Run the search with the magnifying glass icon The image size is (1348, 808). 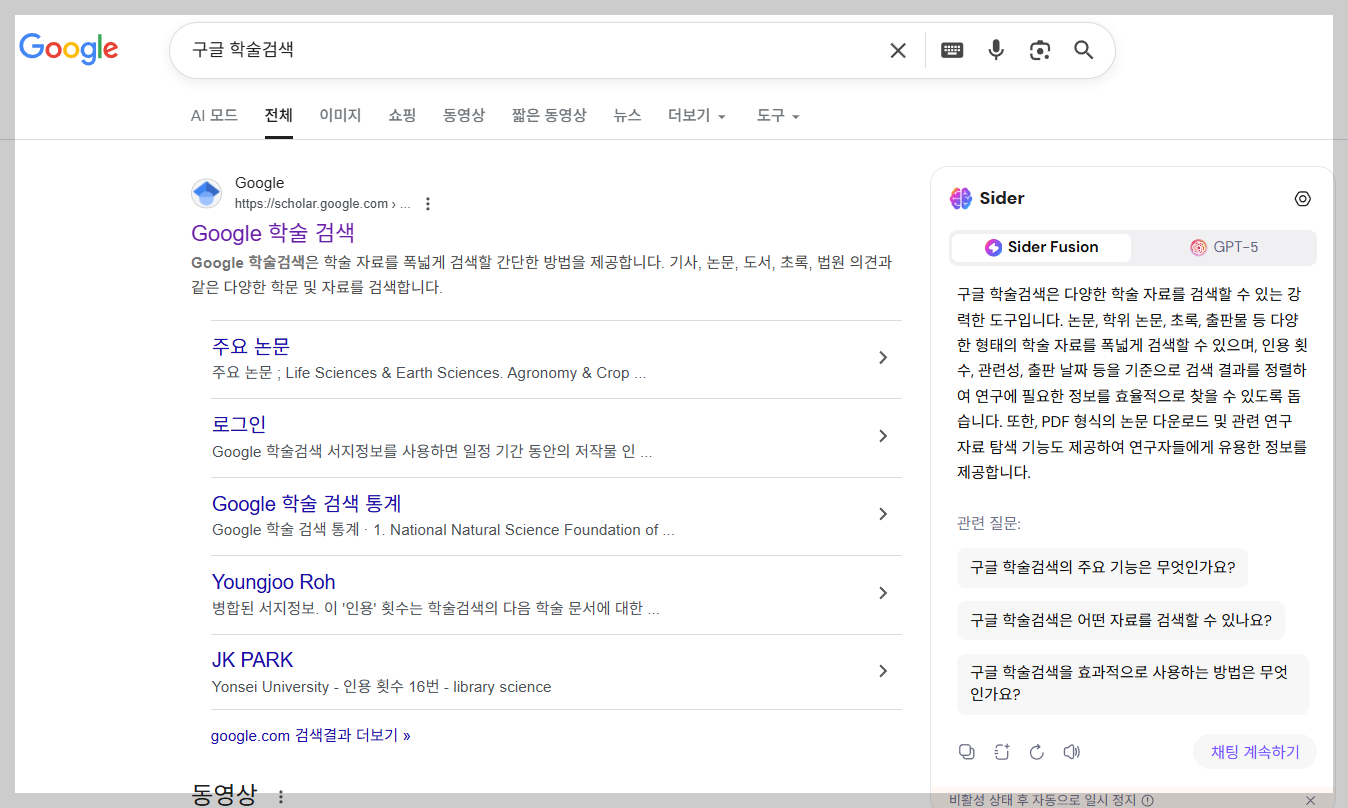pyautogui.click(x=1083, y=49)
